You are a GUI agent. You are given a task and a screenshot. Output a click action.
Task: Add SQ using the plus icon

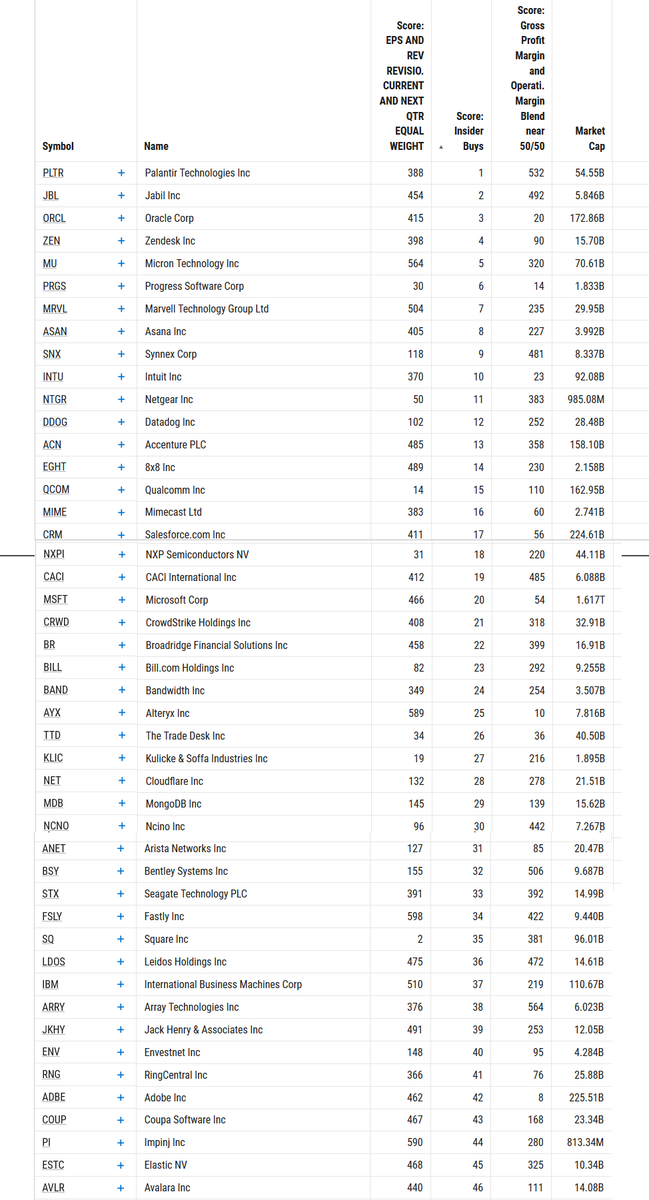[x=121, y=939]
